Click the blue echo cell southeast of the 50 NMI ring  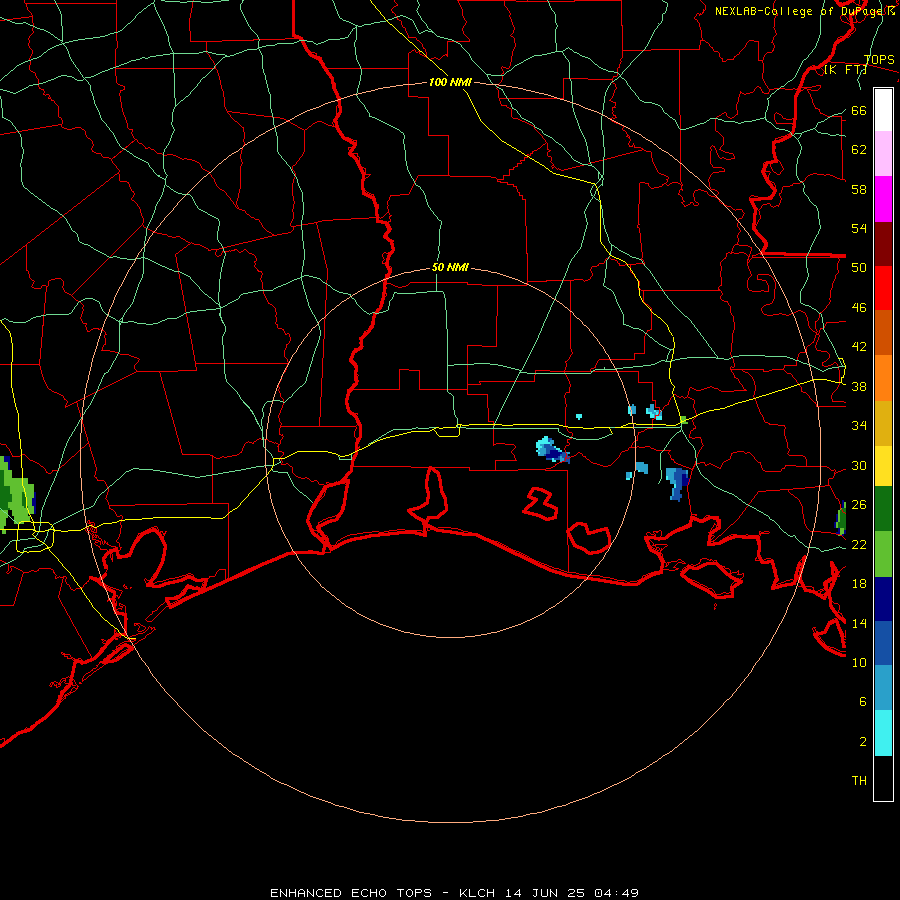click(677, 483)
